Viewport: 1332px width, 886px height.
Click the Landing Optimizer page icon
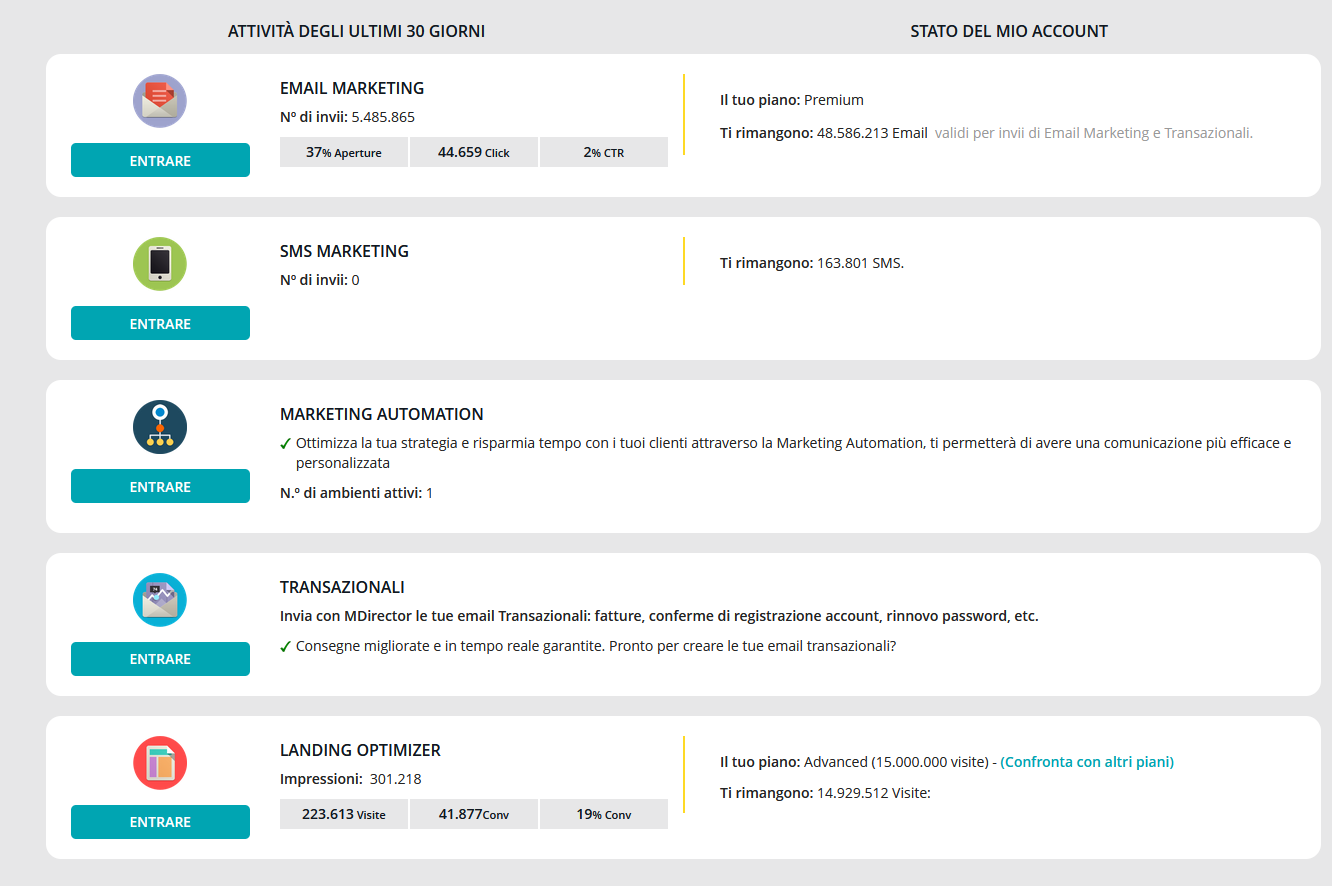tap(160, 763)
